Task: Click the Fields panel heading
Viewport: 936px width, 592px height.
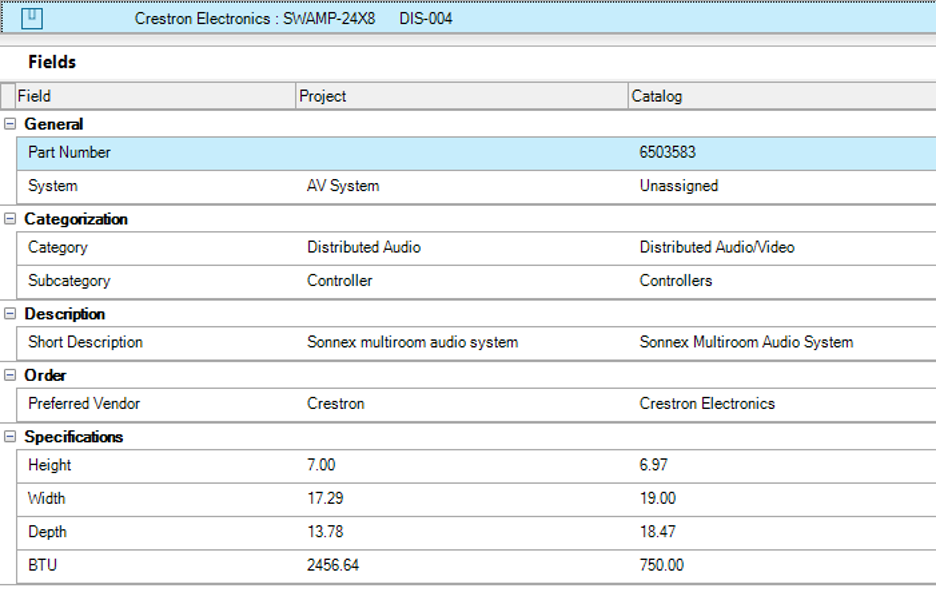Action: click(52, 62)
